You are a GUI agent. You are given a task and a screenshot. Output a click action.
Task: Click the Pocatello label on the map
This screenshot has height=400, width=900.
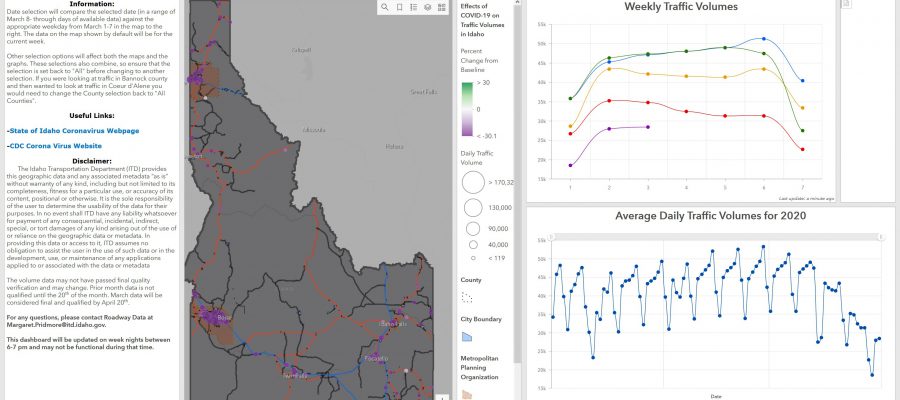coord(376,358)
